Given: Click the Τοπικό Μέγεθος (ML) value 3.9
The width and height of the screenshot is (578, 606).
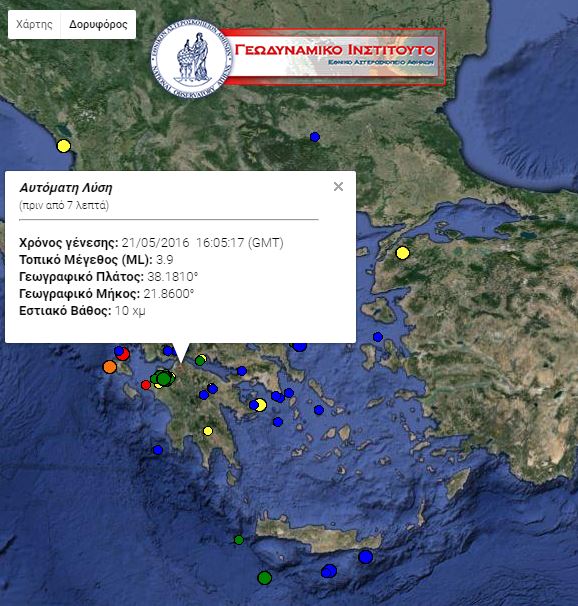Looking at the screenshot, I should pos(165,260).
